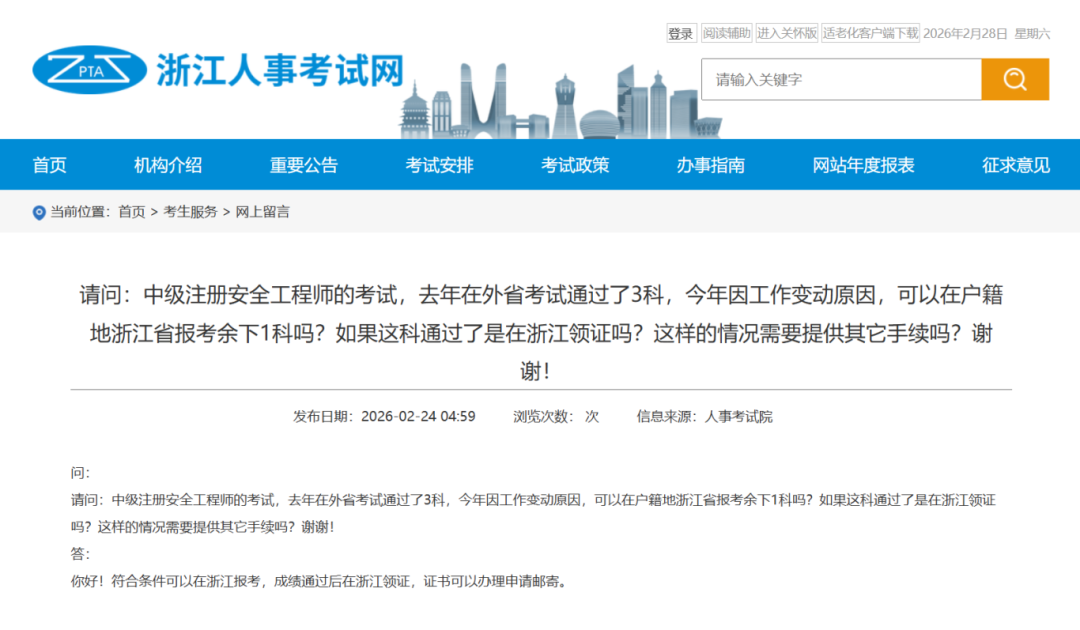Navigate to 考试政策 section

pyautogui.click(x=575, y=165)
